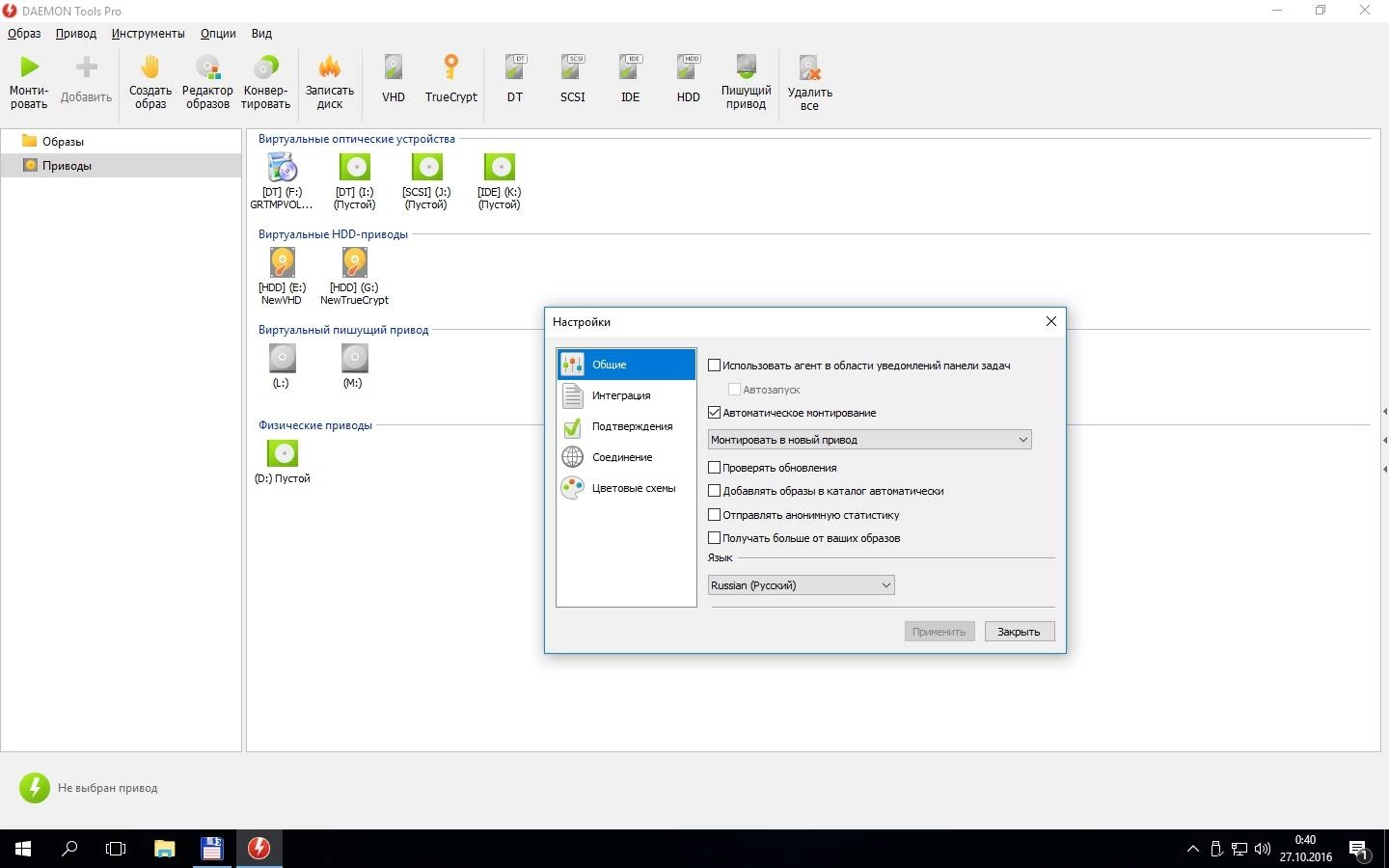Viewport: 1389px width, 868px height.
Task: Uncheck Автоматическое монтирование checkbox
Action: pyautogui.click(x=715, y=413)
